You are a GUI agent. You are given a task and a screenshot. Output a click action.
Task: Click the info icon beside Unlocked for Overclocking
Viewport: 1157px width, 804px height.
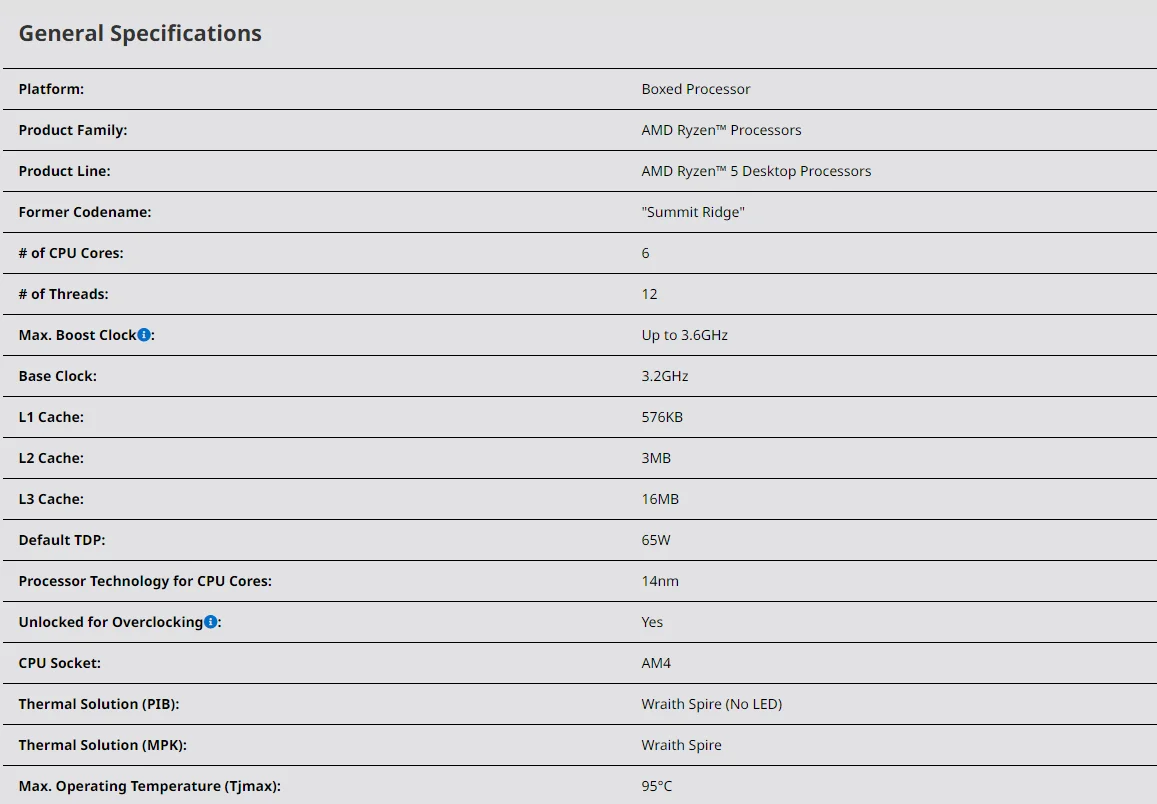(x=211, y=622)
